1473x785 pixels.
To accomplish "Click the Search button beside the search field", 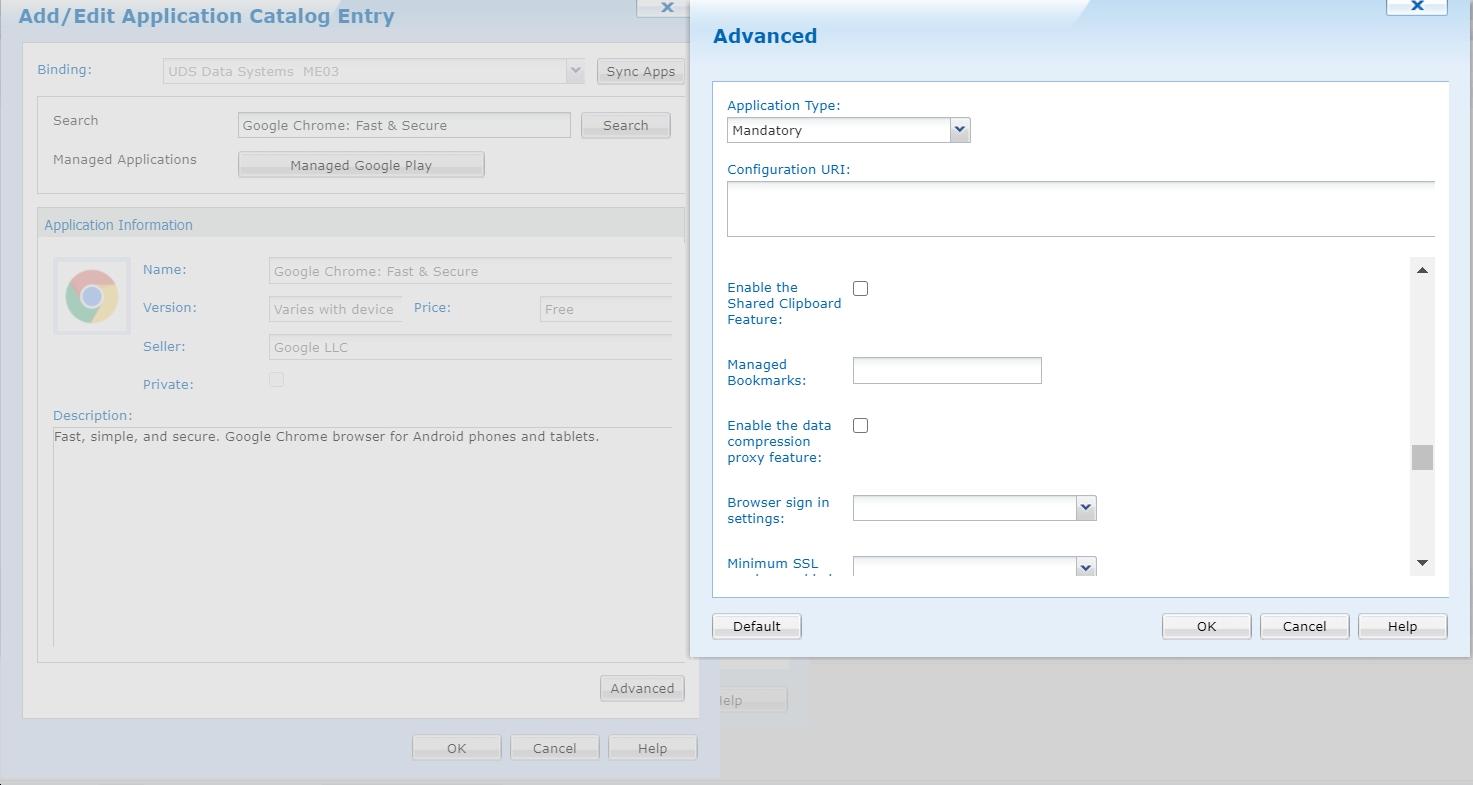I will 625,125.
